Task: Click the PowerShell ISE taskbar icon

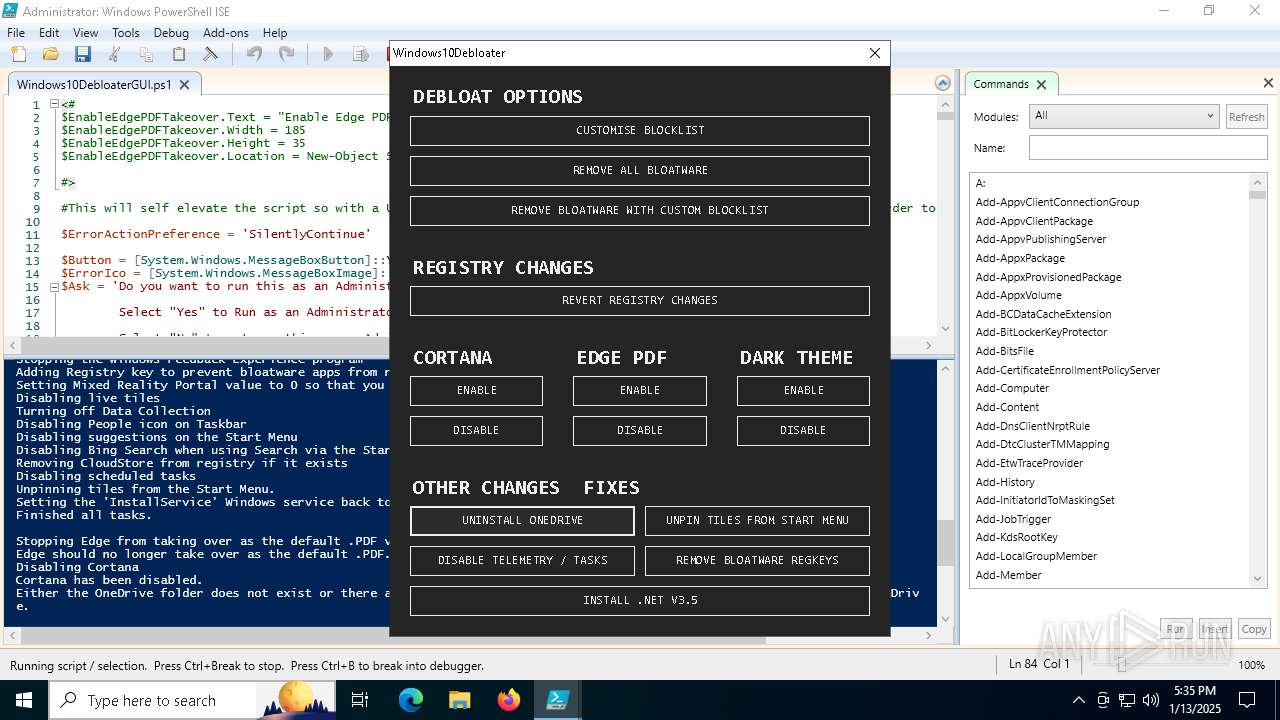Action: coord(557,700)
